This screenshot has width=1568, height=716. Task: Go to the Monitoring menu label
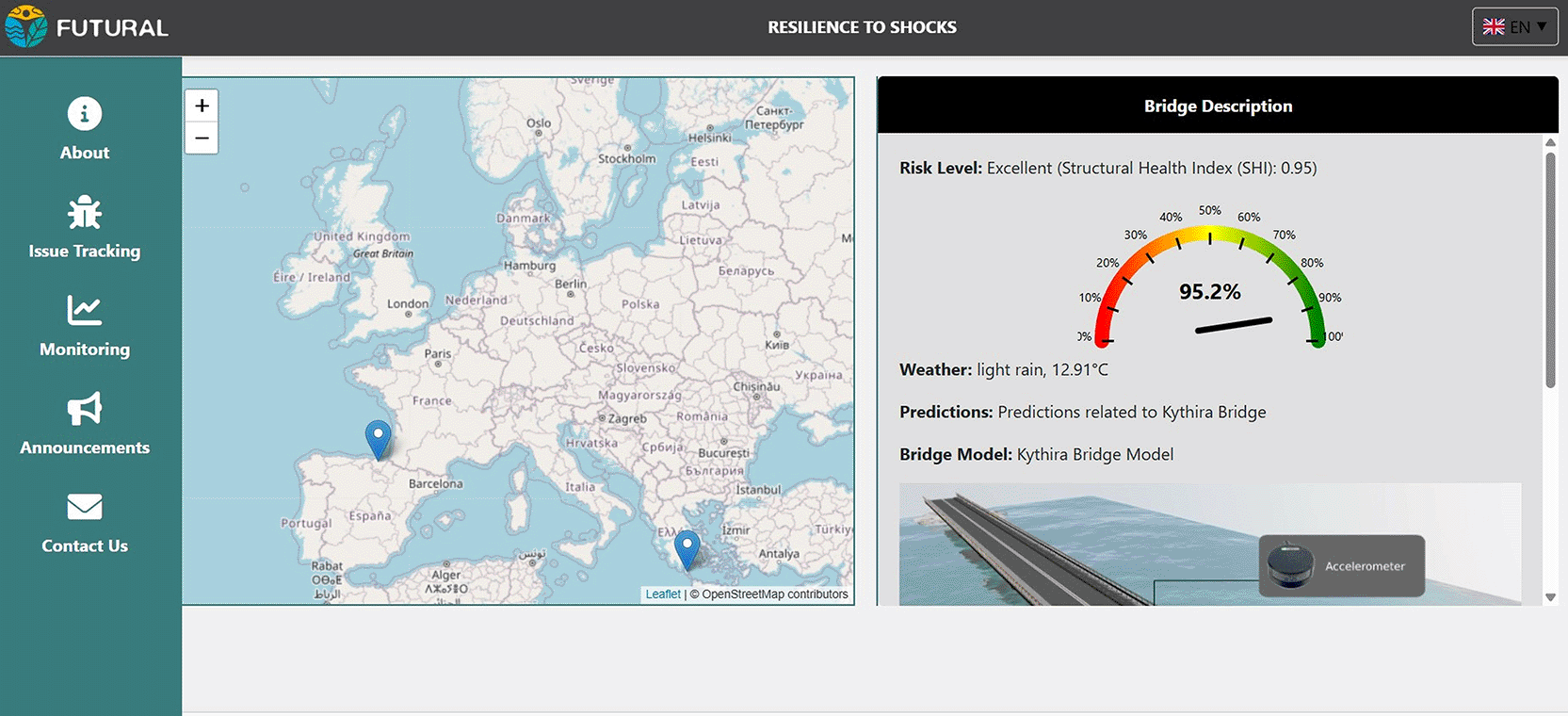point(85,350)
